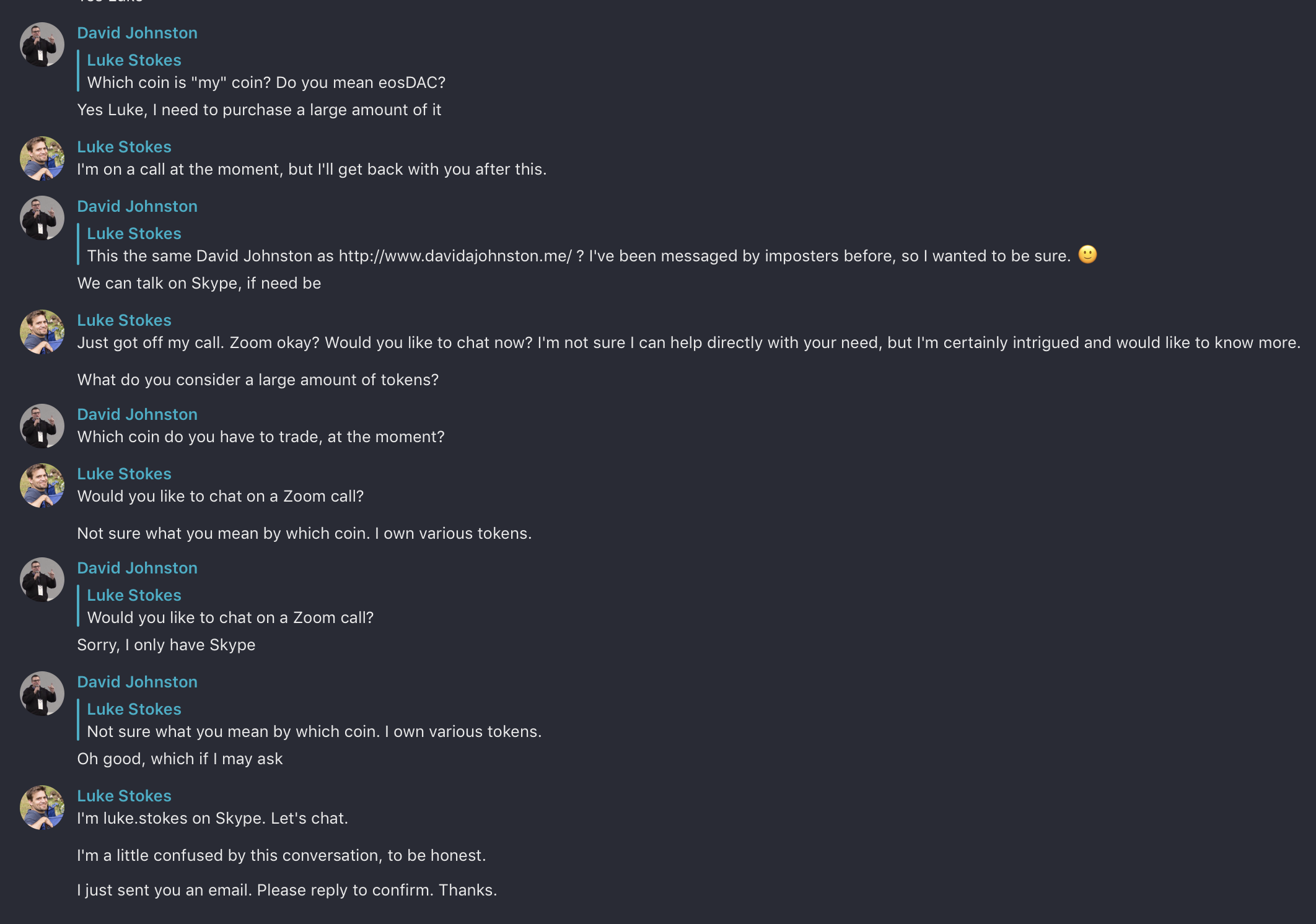Click Luke Stokes' avatar beside the 'on a call' message
This screenshot has width=1316, height=924.
(x=42, y=159)
